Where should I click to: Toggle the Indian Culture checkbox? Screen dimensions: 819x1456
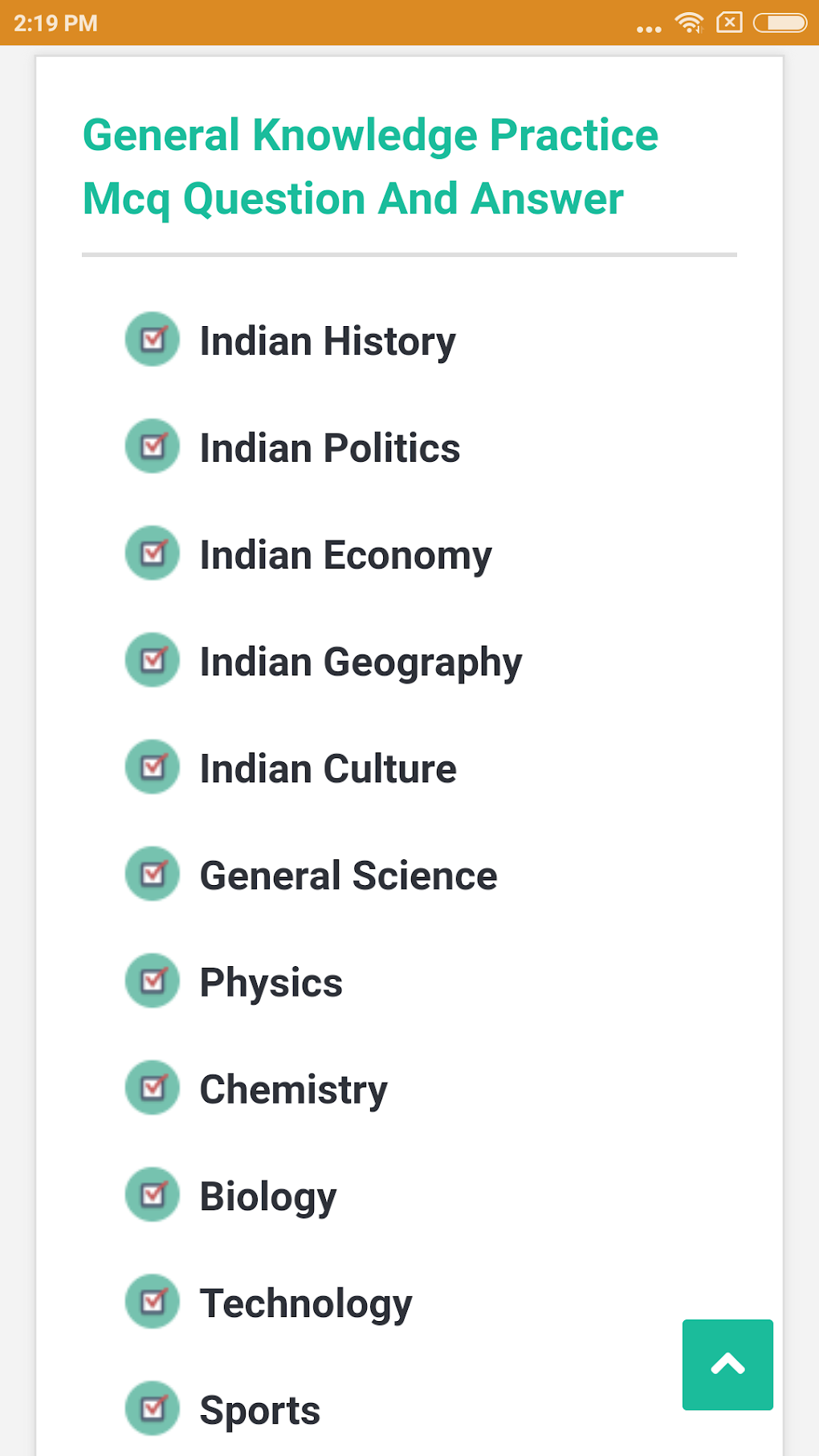click(152, 767)
